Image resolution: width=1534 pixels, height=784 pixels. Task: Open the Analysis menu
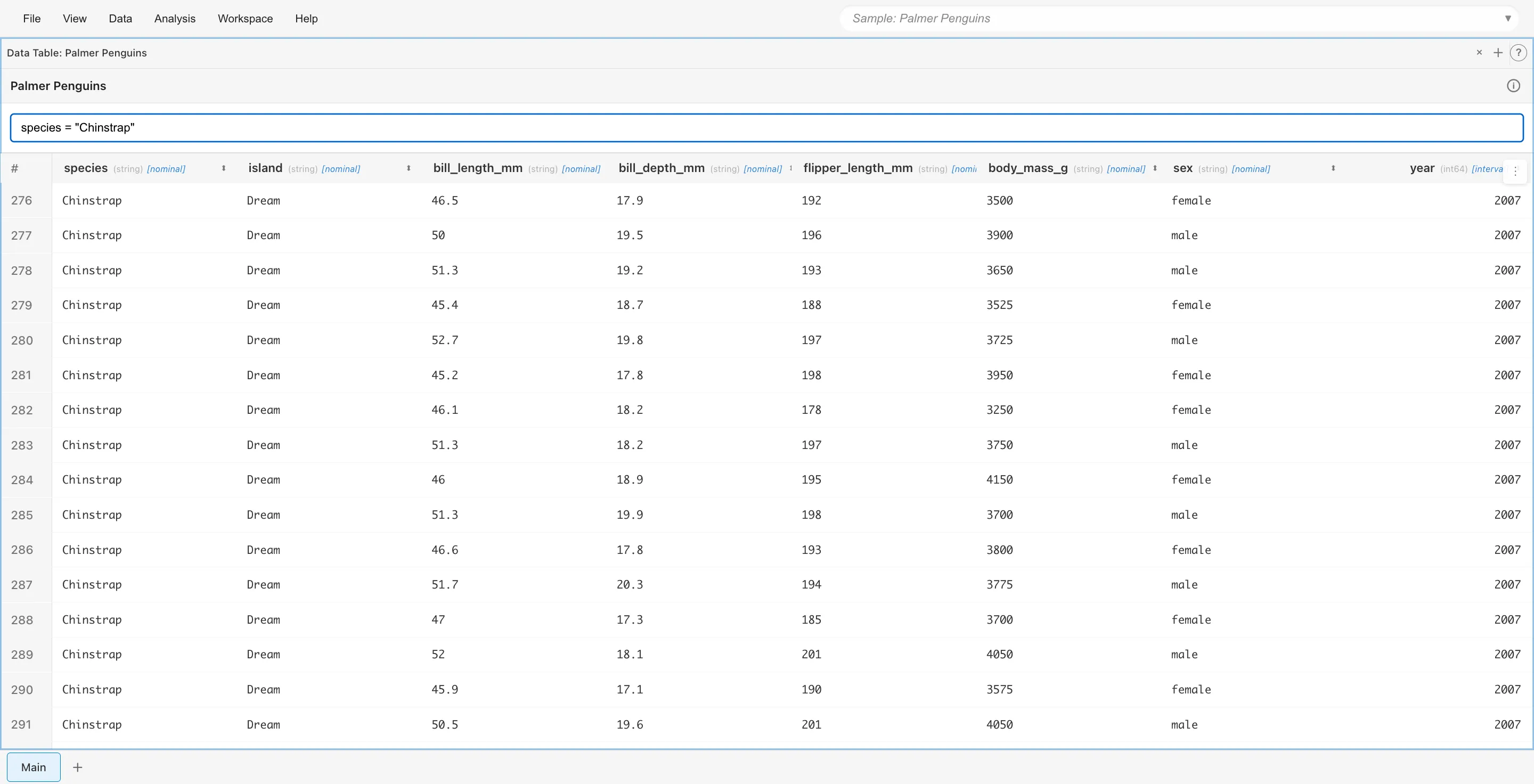[175, 19]
